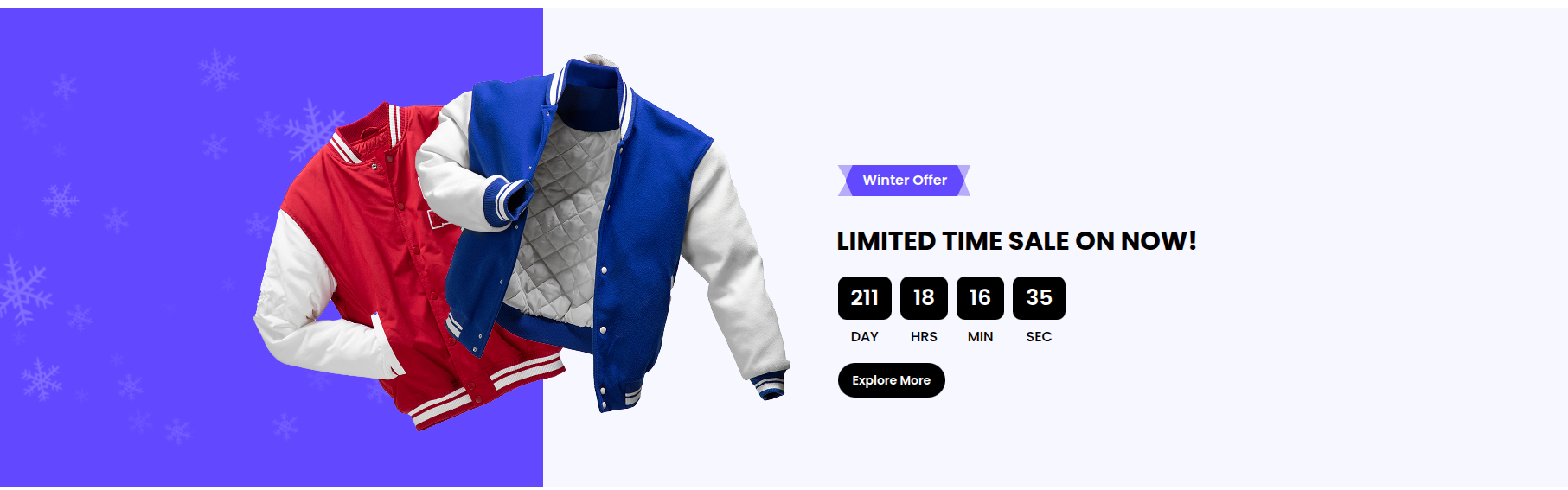
Task: Click the SEC label under countdown
Action: coord(1039,337)
